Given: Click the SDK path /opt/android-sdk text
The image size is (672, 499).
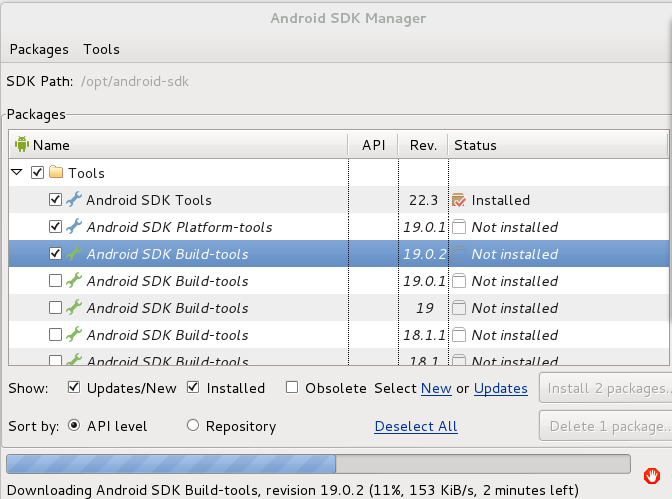Looking at the screenshot, I should click(x=135, y=81).
